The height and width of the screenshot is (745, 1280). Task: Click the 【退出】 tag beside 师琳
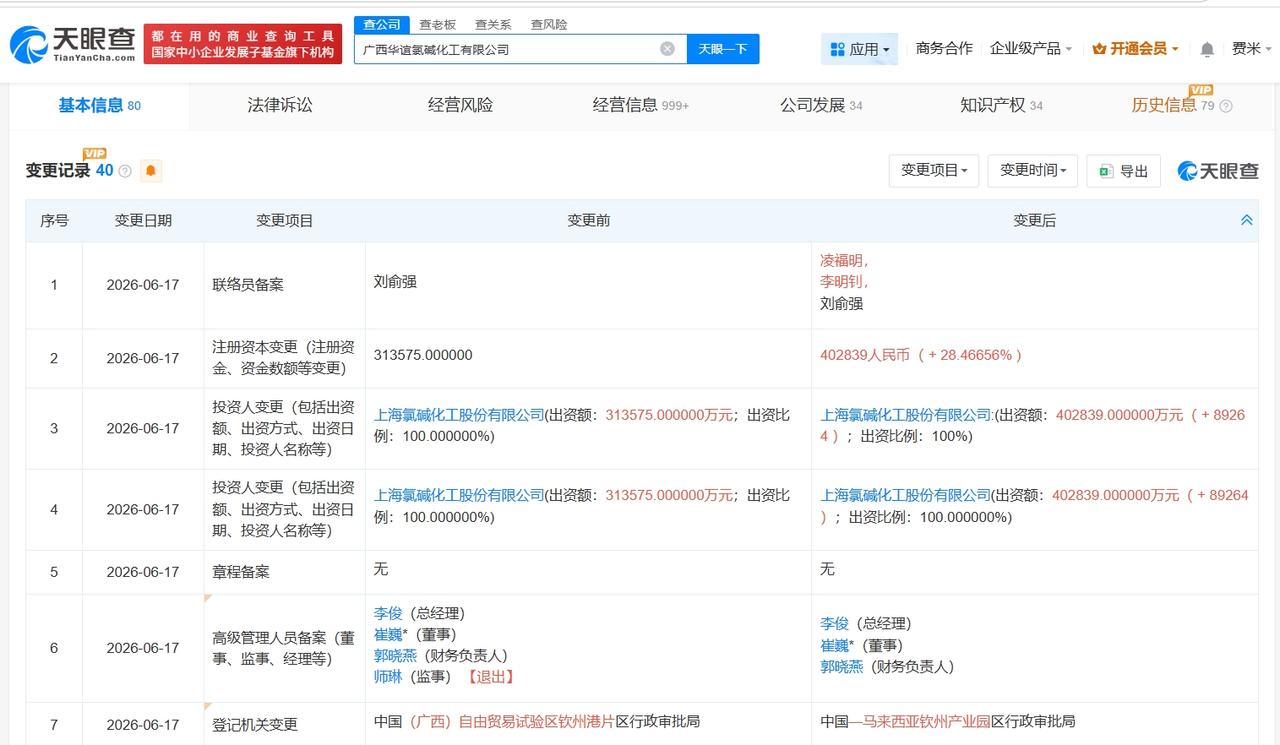pos(491,677)
